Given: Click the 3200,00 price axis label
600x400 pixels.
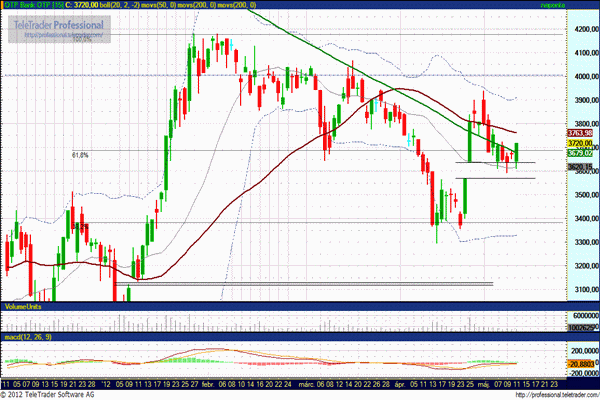Looking at the screenshot, I should pyautogui.click(x=586, y=266).
